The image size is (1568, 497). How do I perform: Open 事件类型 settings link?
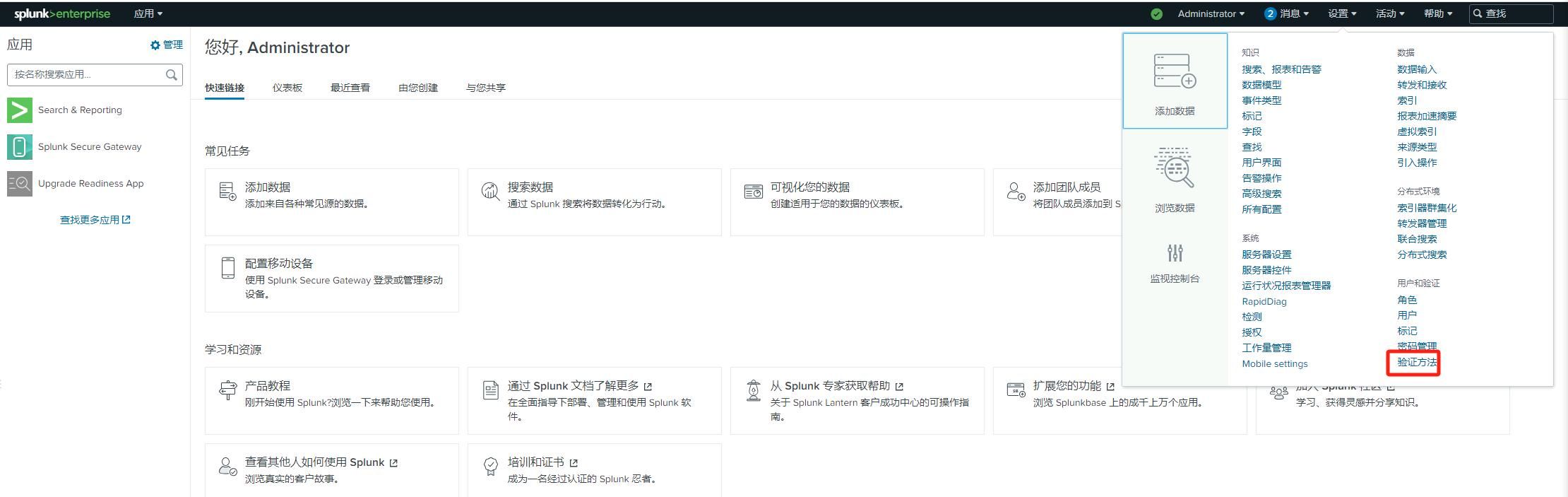pyautogui.click(x=1261, y=100)
